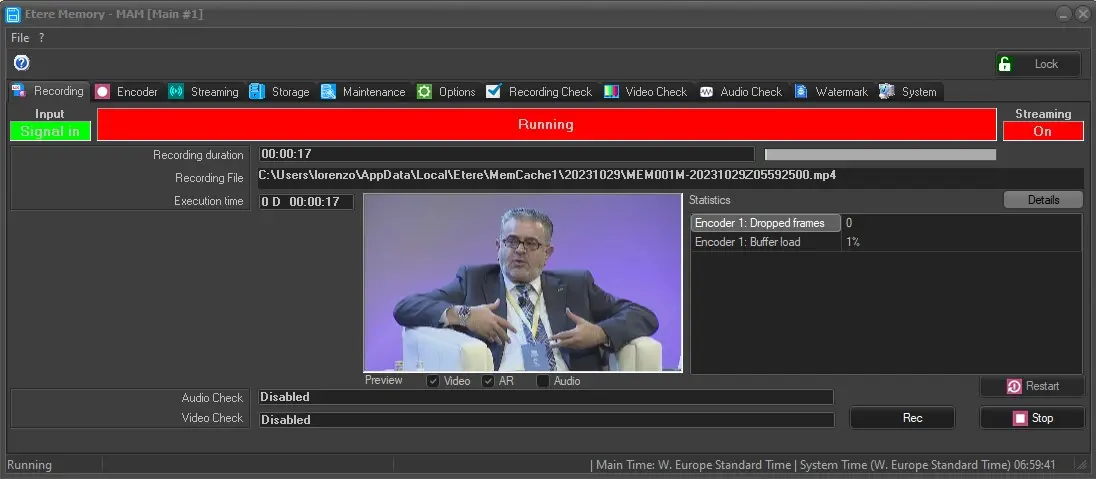Click the System tab gear icon
1096x479 pixels.
point(886,92)
